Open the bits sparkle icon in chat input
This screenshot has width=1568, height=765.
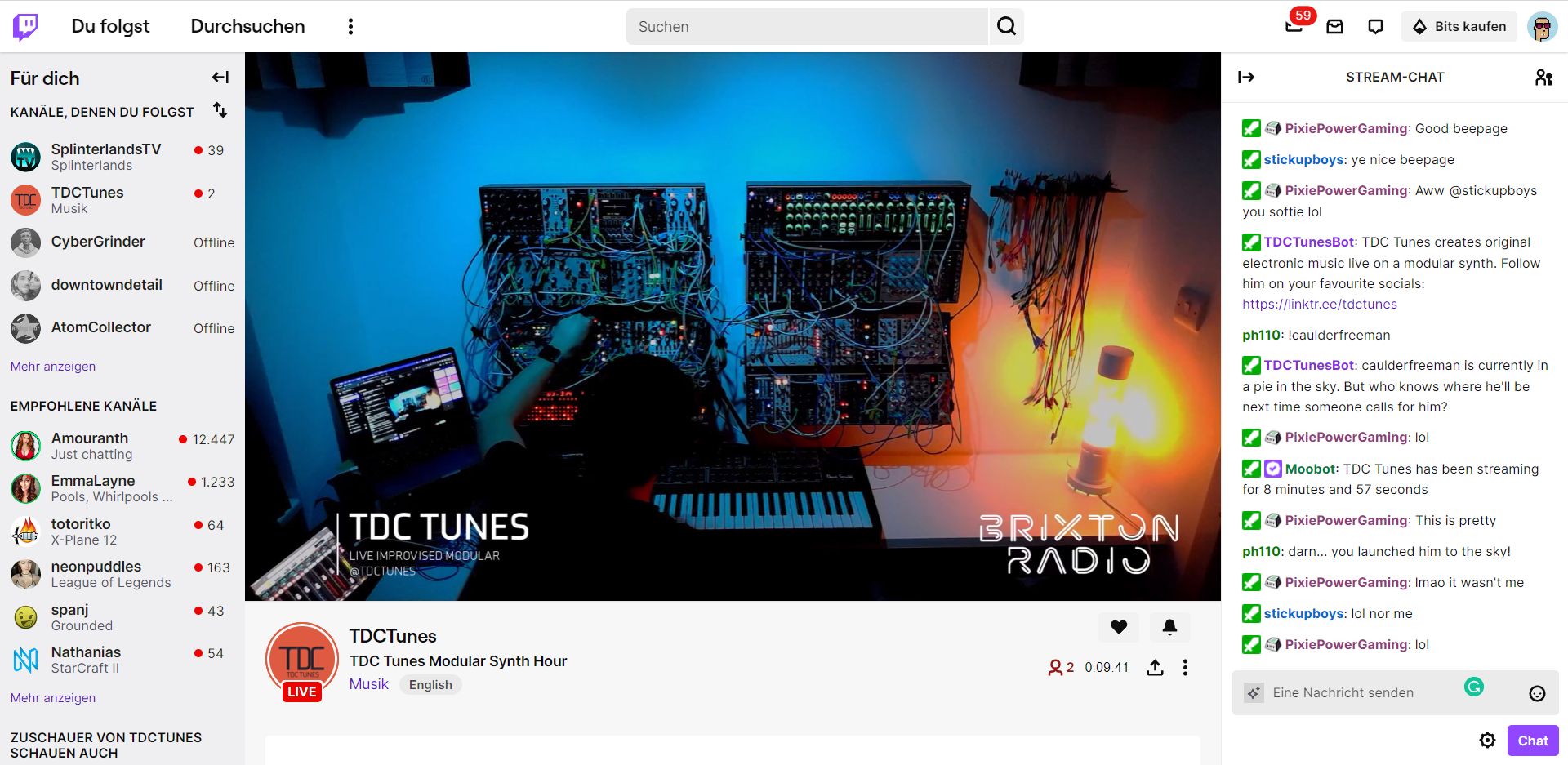tap(1254, 693)
